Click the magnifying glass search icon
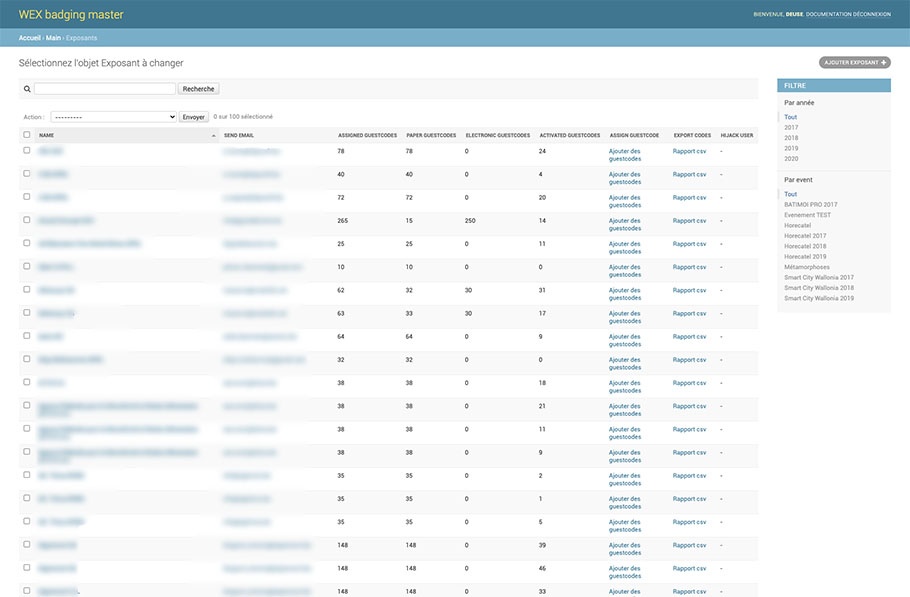This screenshot has width=910, height=597. [26, 89]
